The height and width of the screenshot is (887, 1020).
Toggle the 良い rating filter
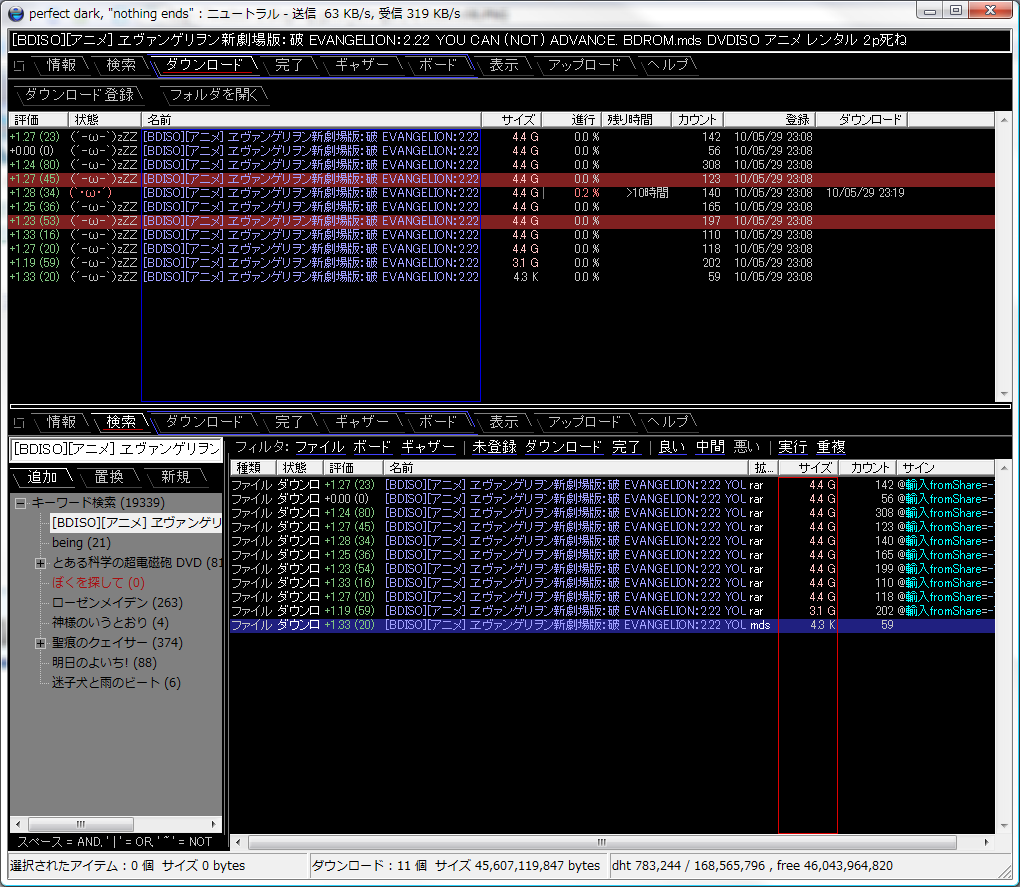click(672, 447)
